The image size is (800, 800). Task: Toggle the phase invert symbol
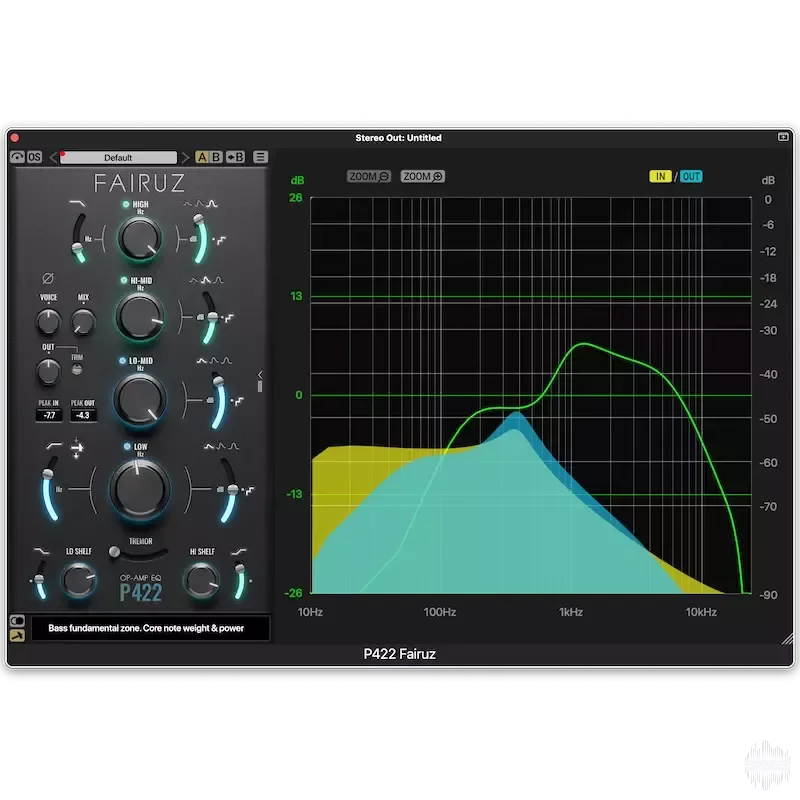pos(48,278)
